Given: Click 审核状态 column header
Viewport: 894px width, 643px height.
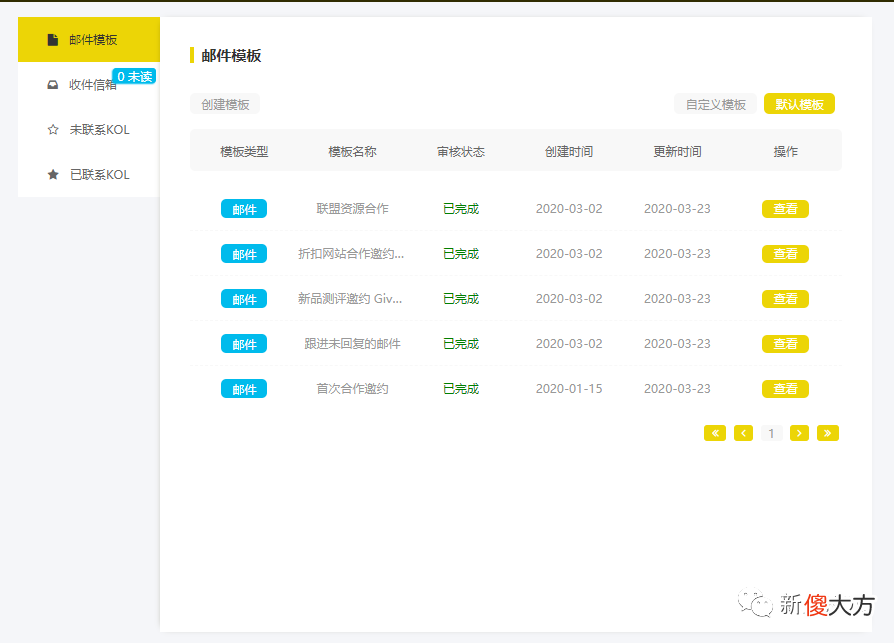Looking at the screenshot, I should tap(461, 152).
